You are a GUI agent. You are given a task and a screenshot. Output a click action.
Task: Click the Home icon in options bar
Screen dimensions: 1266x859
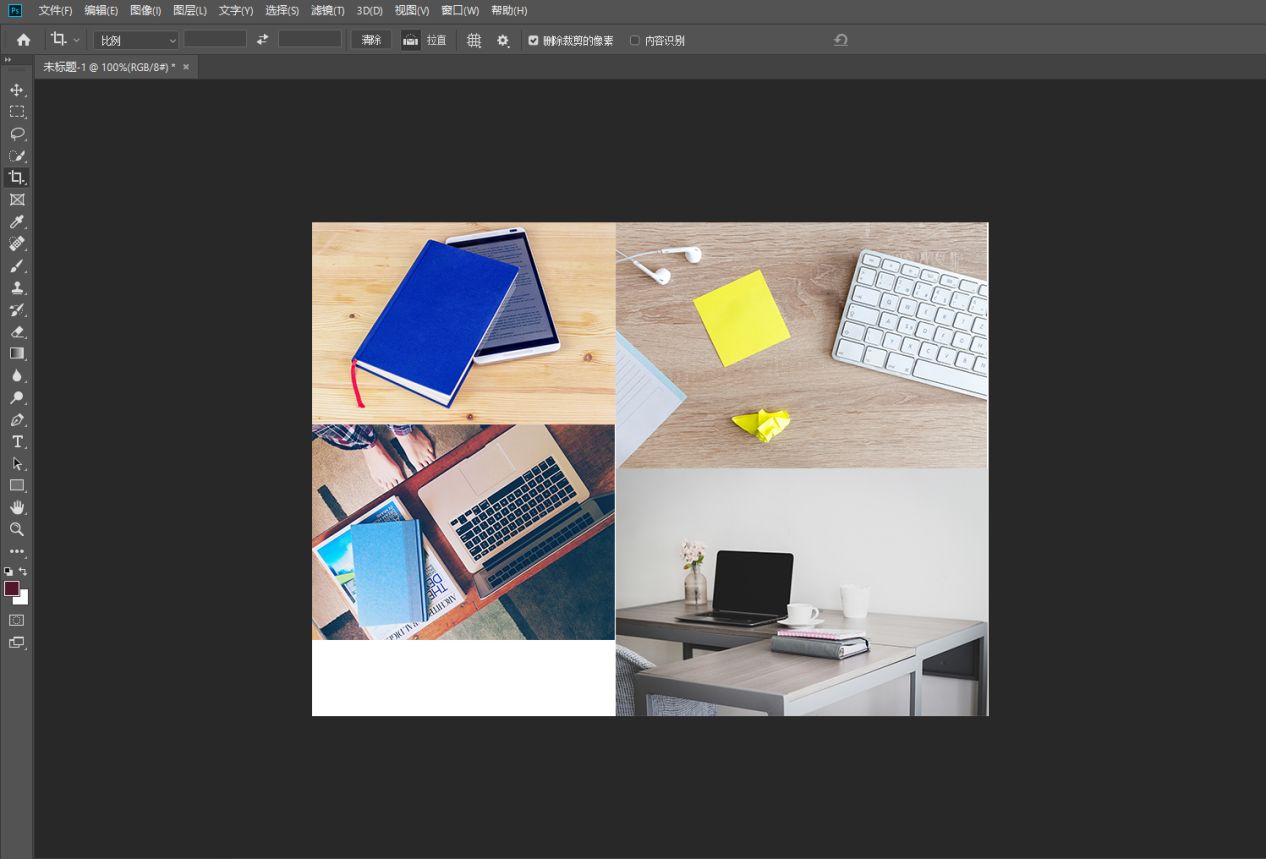(x=23, y=40)
